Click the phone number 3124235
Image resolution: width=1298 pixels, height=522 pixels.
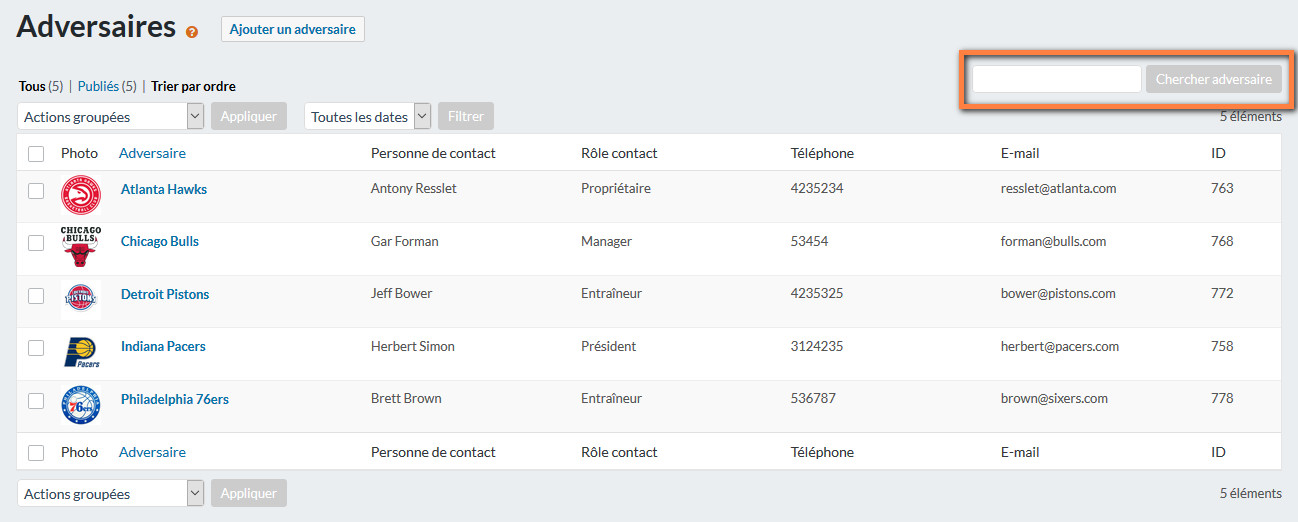(x=817, y=346)
